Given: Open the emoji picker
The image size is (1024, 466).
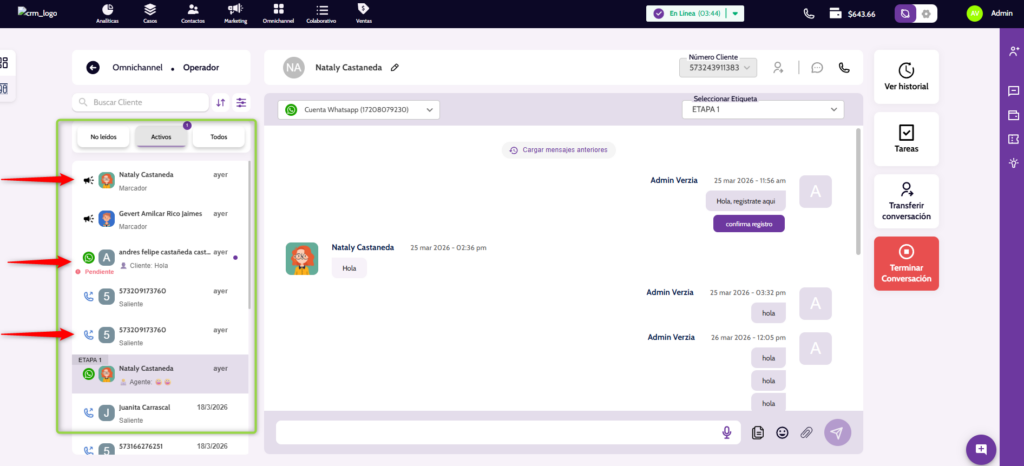Looking at the screenshot, I should coord(782,432).
